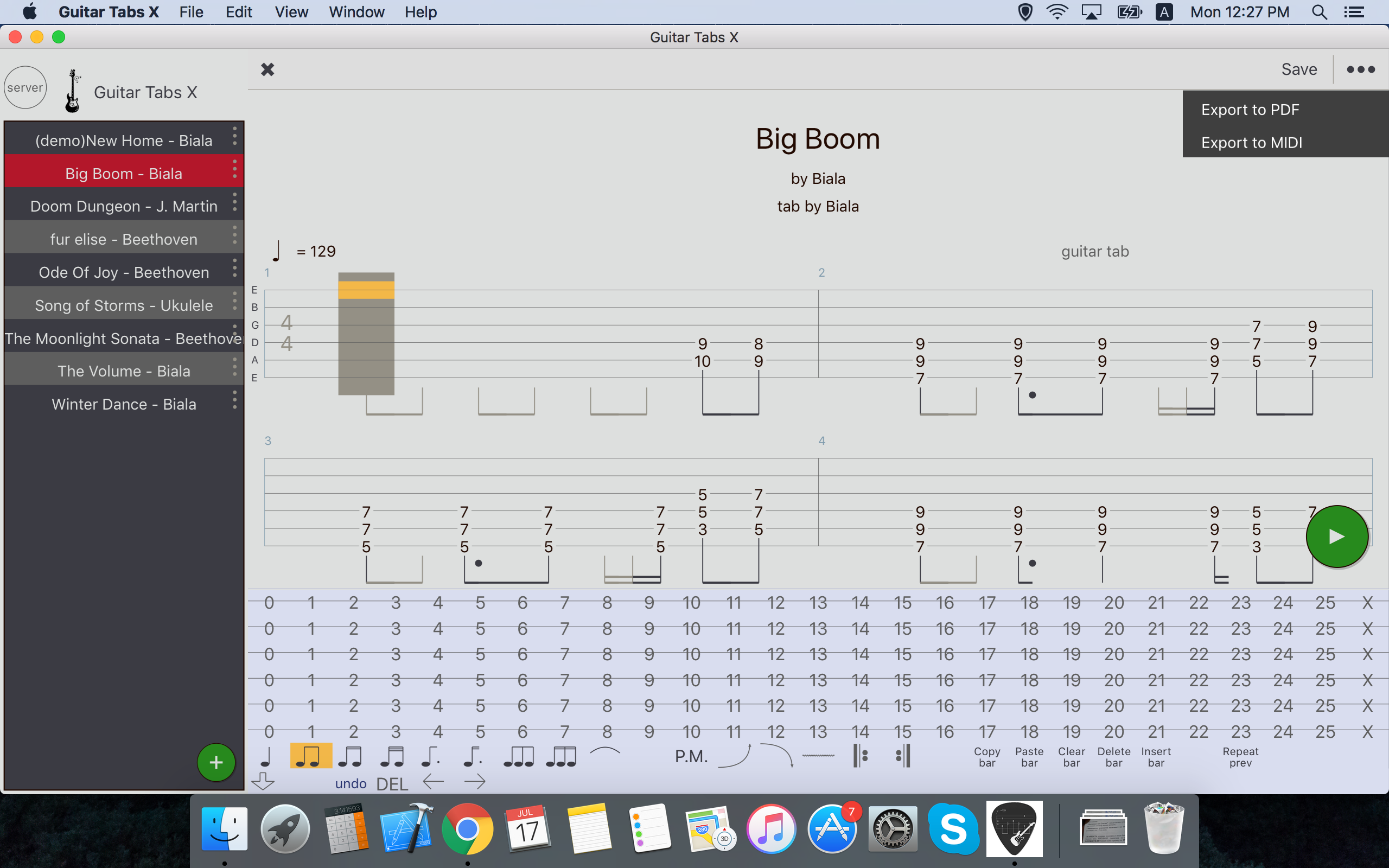Image resolution: width=1389 pixels, height=868 pixels.
Task: Toggle the highlighted eighth note pair
Action: [x=310, y=756]
